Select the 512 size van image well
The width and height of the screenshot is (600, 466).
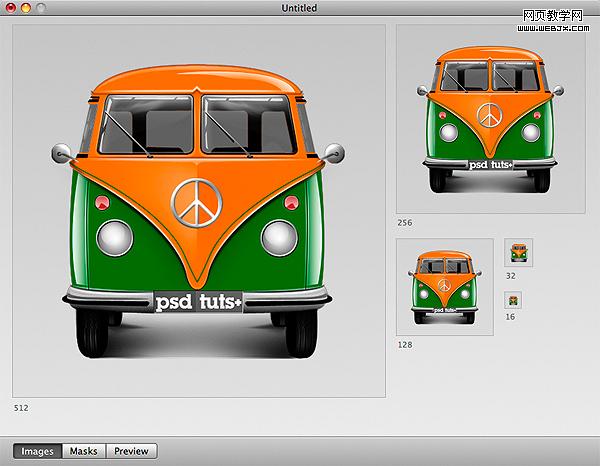click(x=199, y=211)
